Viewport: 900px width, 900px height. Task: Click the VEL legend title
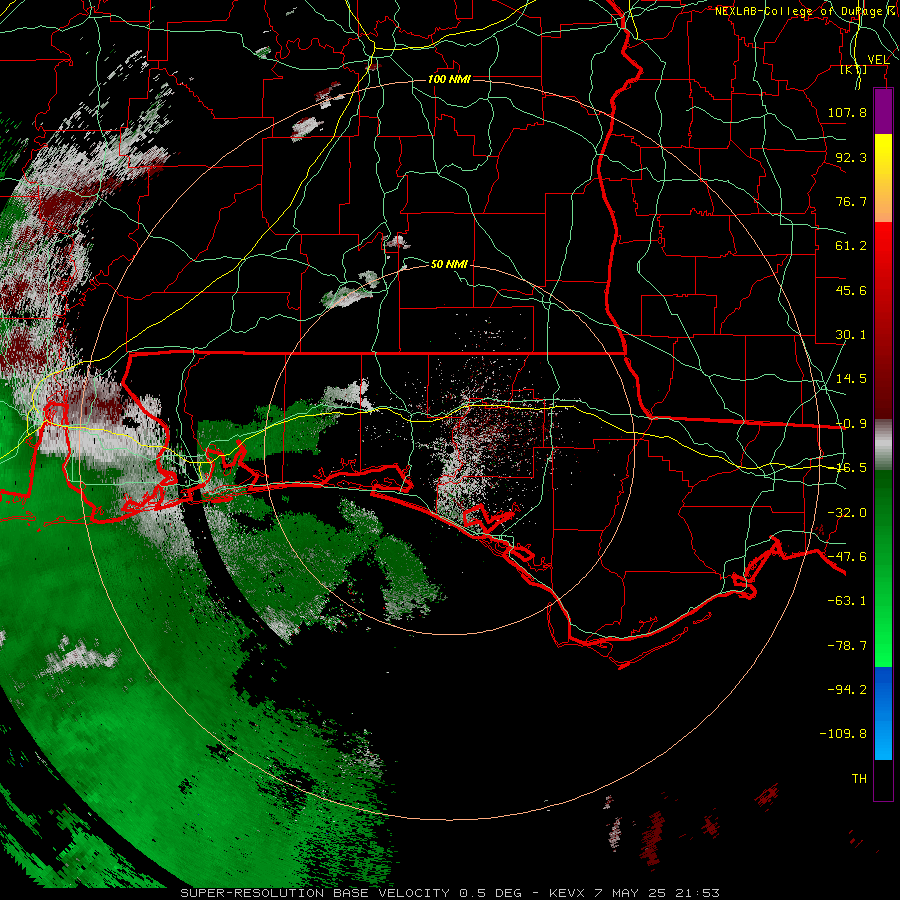click(x=878, y=60)
